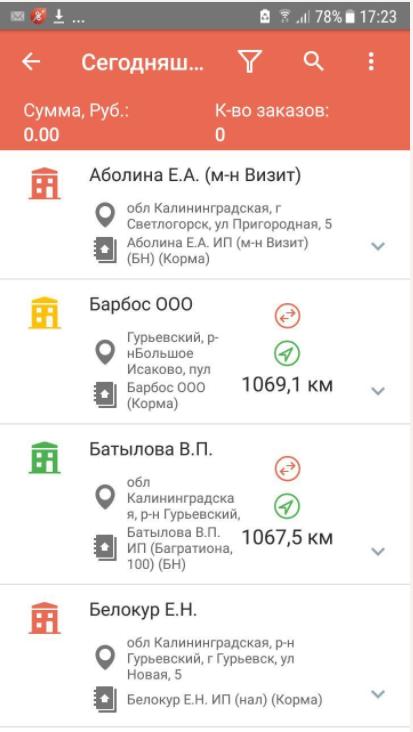Click the red building icon for Аболина Е.А.
This screenshot has width=413, height=732.
pos(44,183)
